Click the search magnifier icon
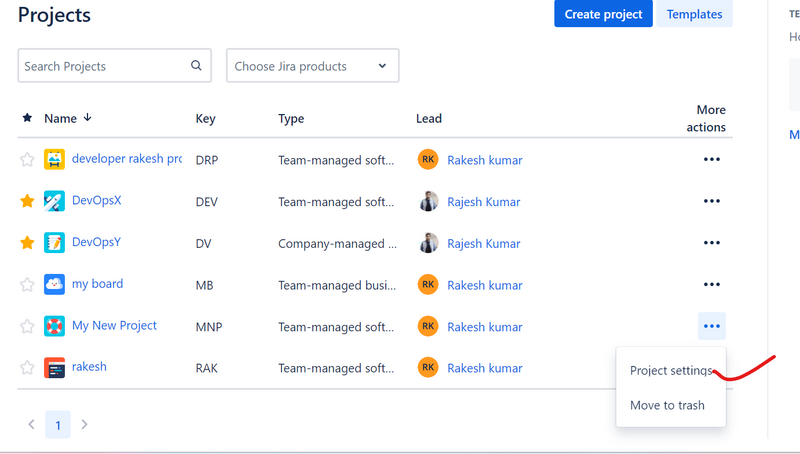The width and height of the screenshot is (800, 454). [197, 66]
